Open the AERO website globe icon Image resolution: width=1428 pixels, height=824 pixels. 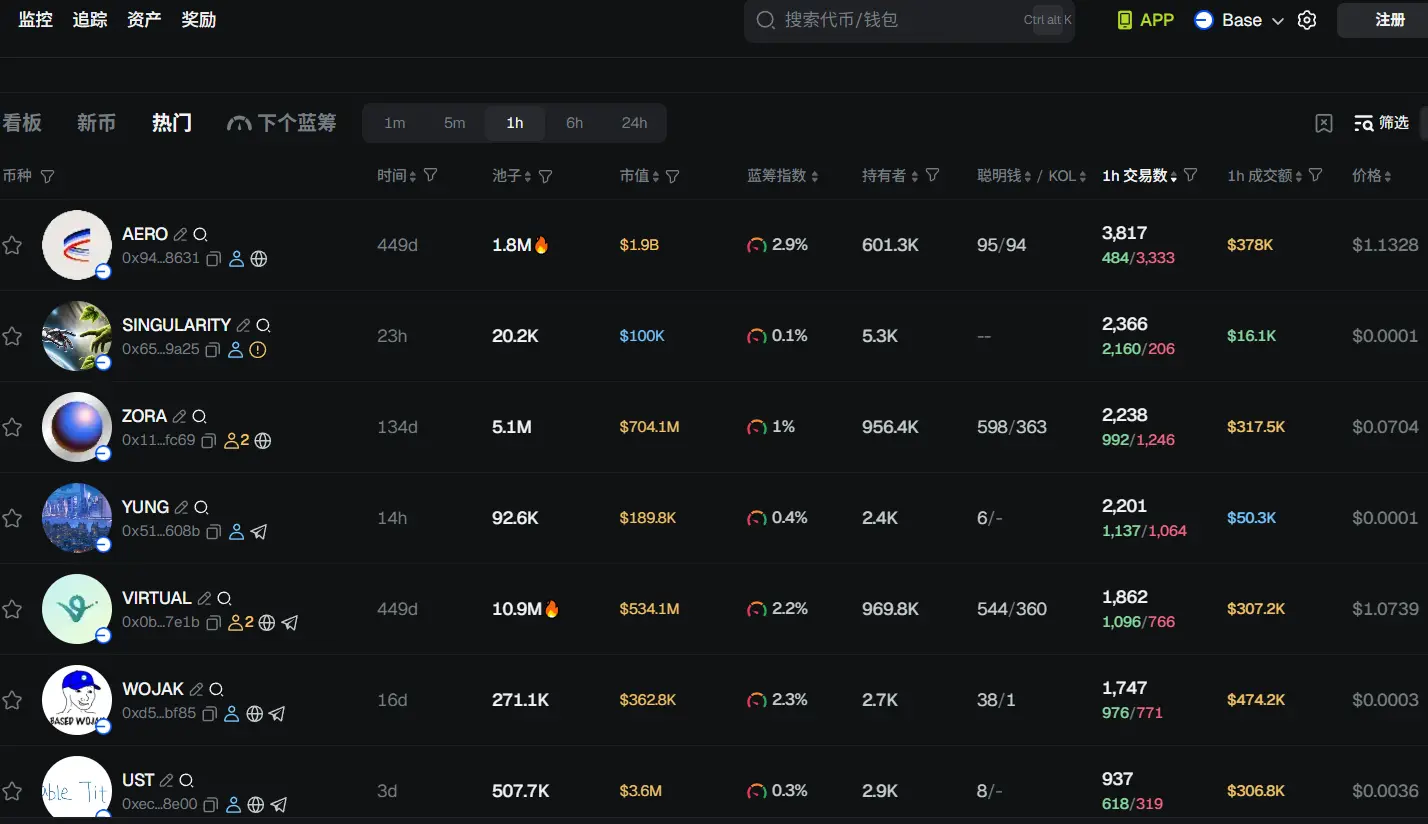[259, 259]
